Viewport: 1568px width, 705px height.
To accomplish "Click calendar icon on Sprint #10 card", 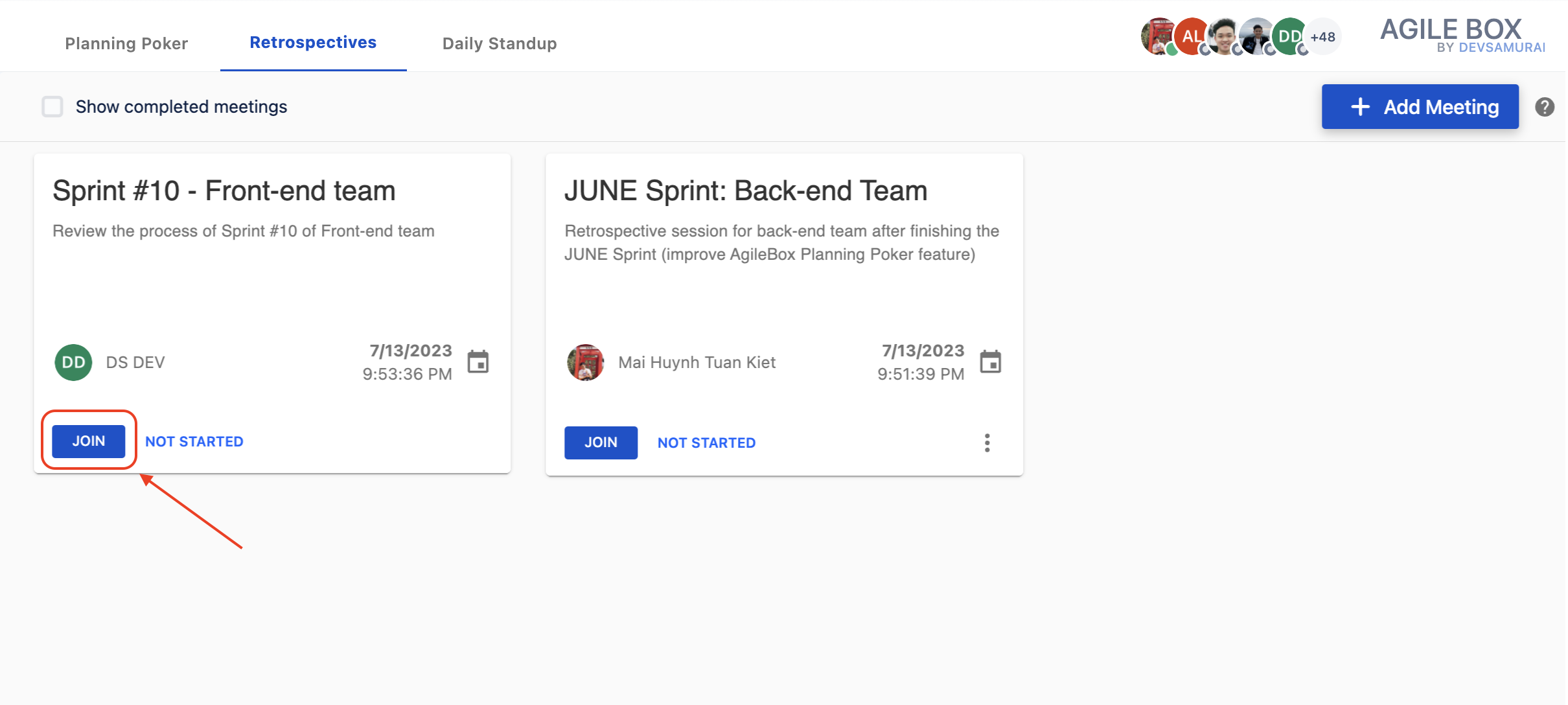I will (x=478, y=362).
